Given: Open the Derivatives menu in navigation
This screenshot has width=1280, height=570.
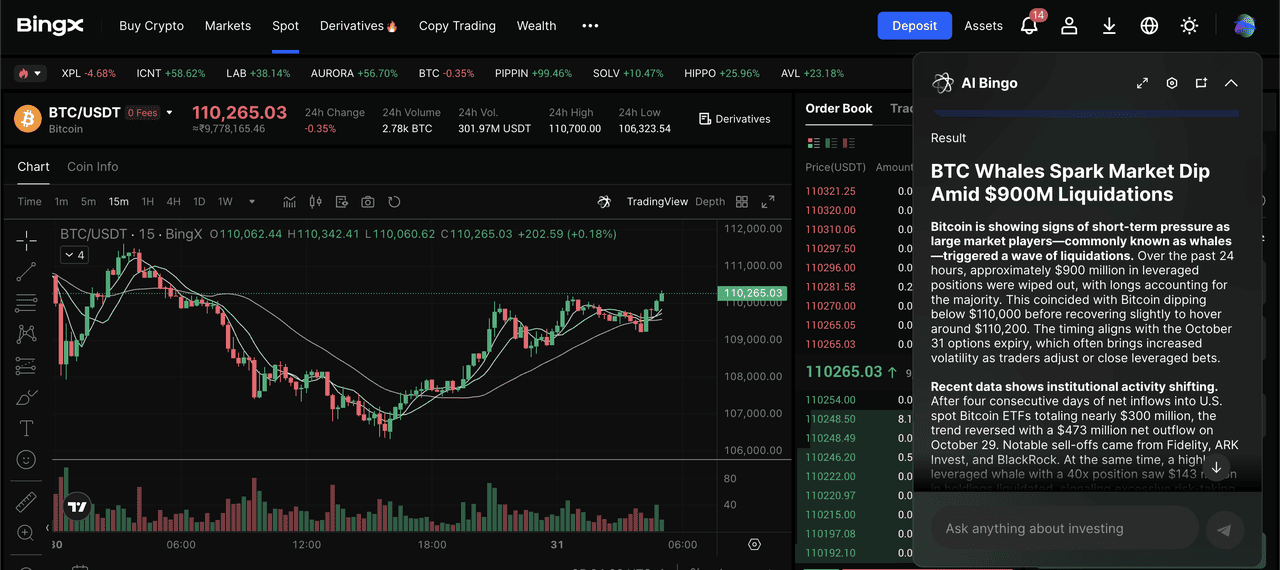Looking at the screenshot, I should coord(358,26).
